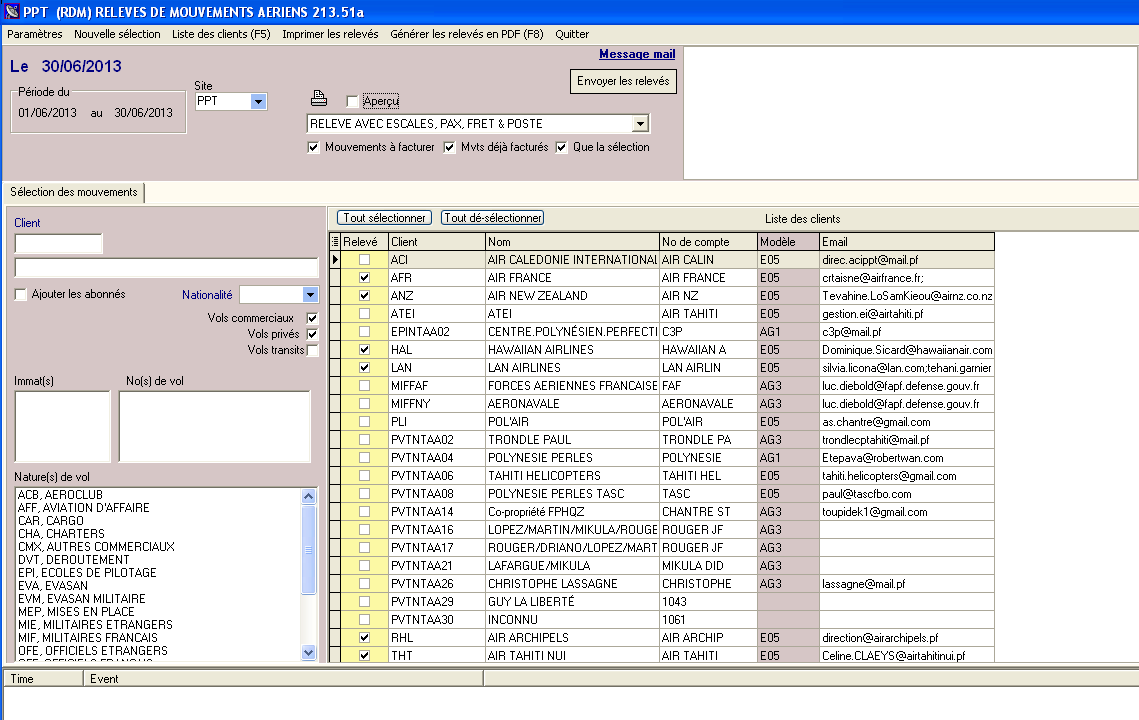Expand the relevé type dropdown list
The height and width of the screenshot is (720, 1139).
[x=640, y=124]
